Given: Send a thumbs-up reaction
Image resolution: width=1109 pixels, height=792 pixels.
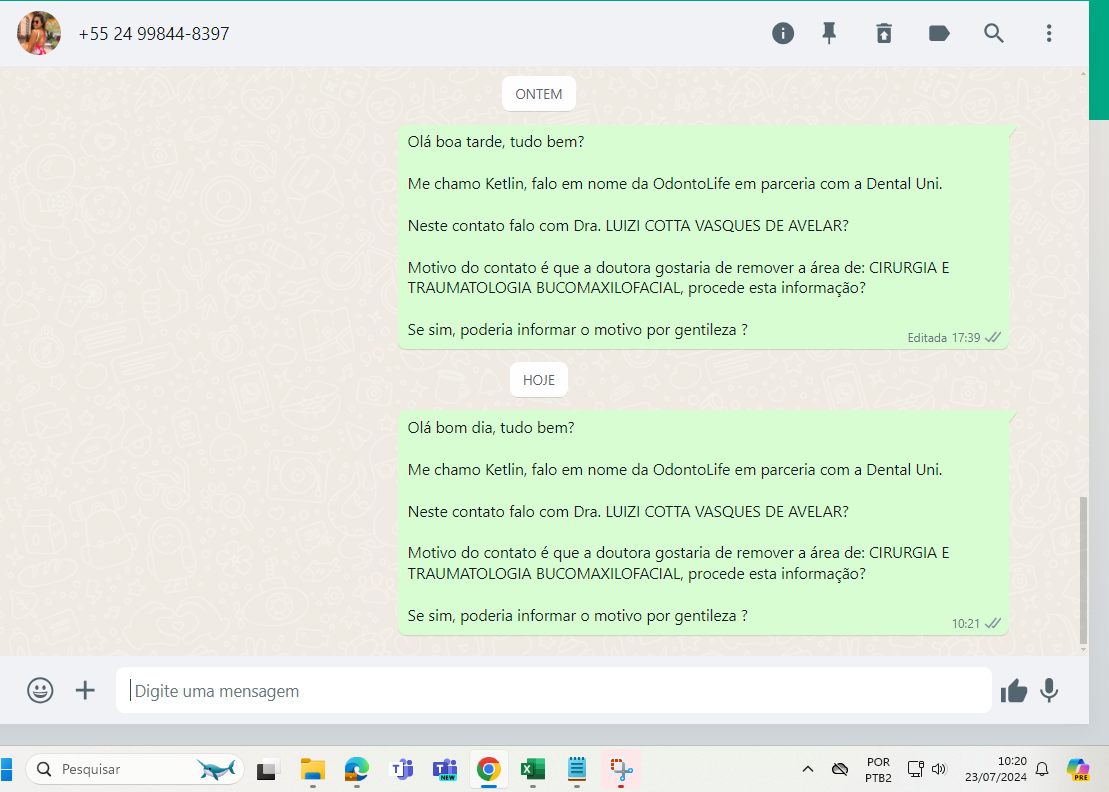Looking at the screenshot, I should point(1014,690).
